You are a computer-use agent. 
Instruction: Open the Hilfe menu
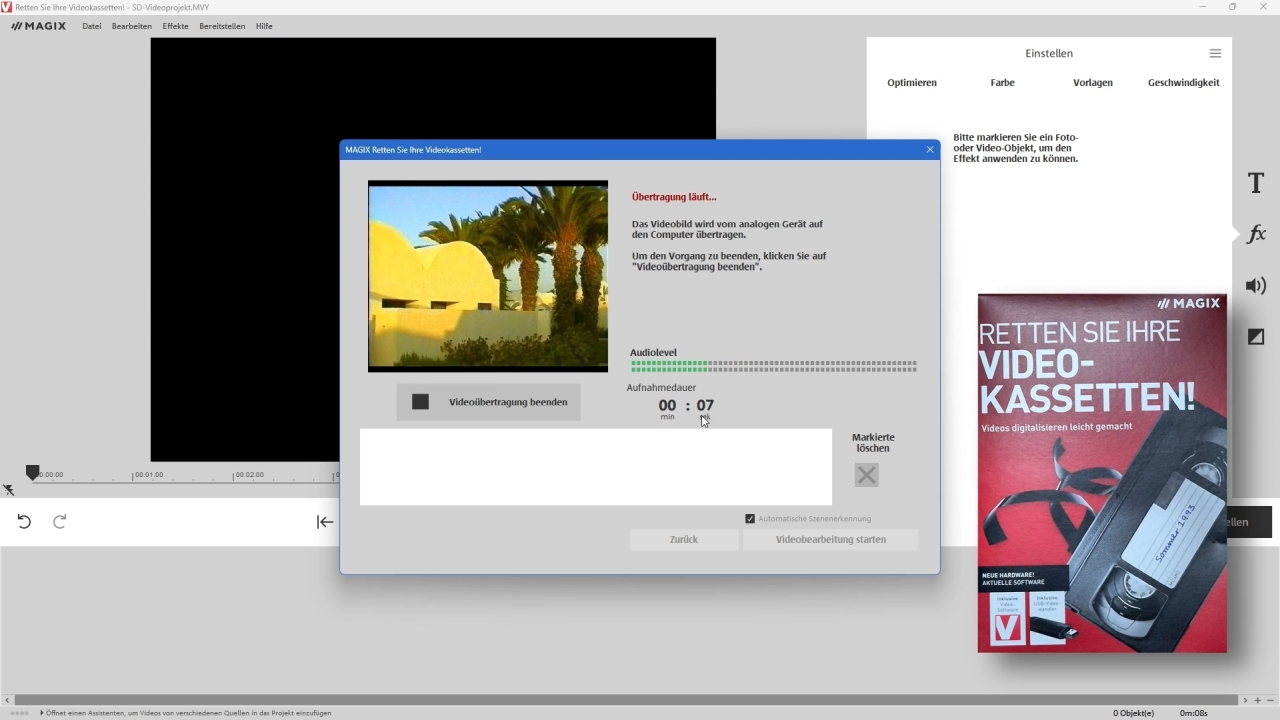264,26
